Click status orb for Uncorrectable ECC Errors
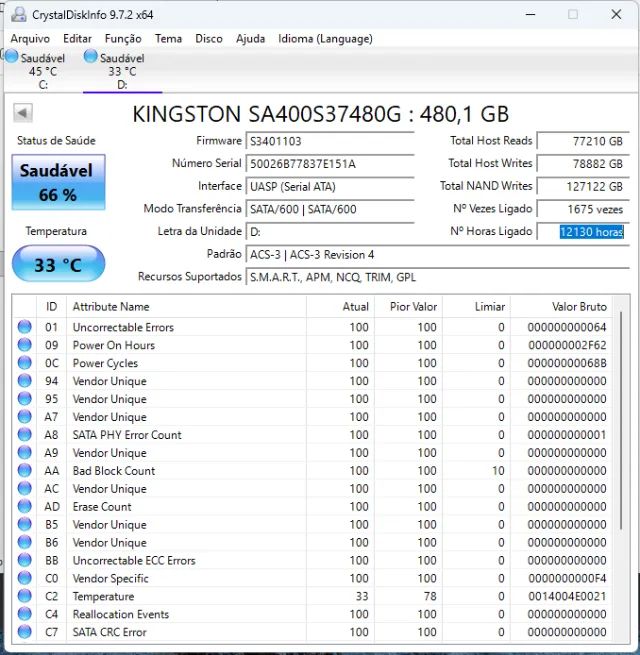Screen dimensions: 640x655 coord(25,560)
